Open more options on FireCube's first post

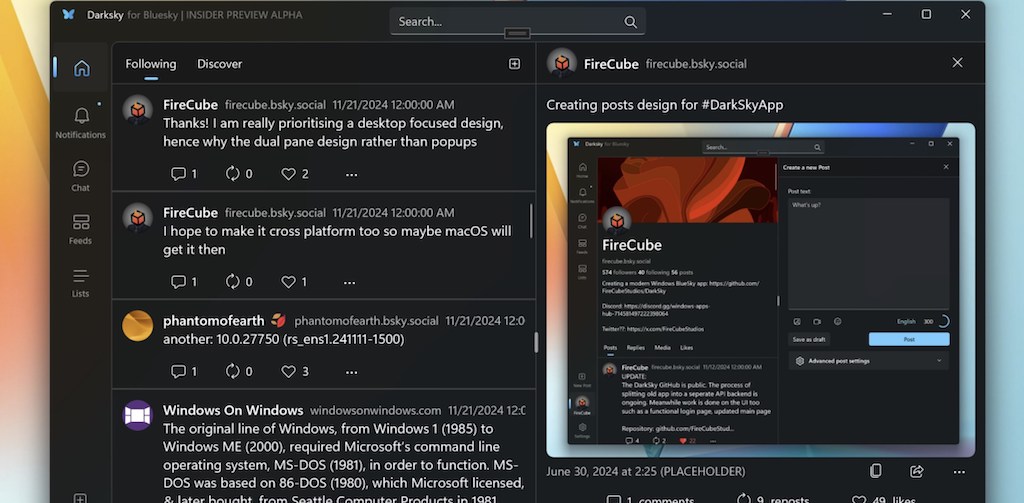pos(351,174)
